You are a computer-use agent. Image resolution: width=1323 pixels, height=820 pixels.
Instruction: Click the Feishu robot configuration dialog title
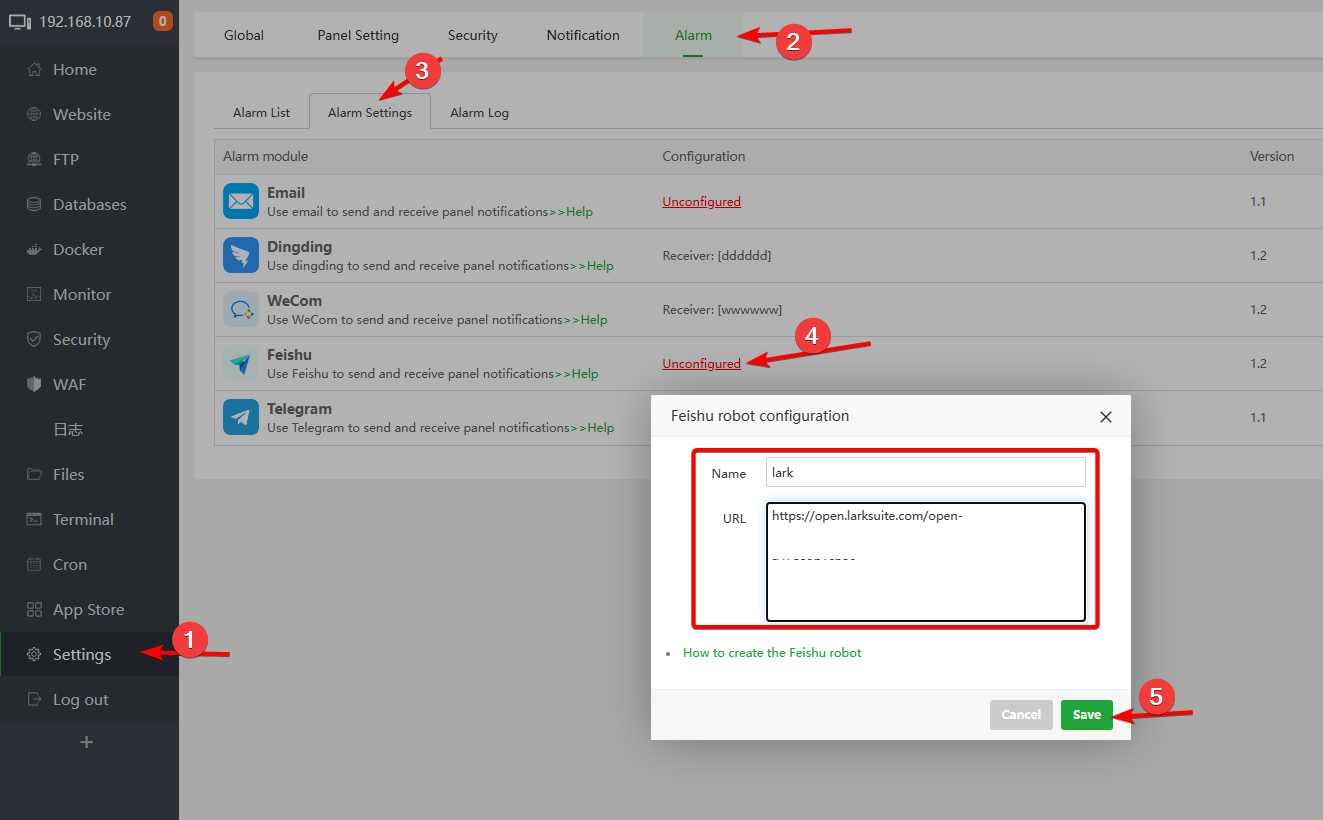(x=760, y=416)
